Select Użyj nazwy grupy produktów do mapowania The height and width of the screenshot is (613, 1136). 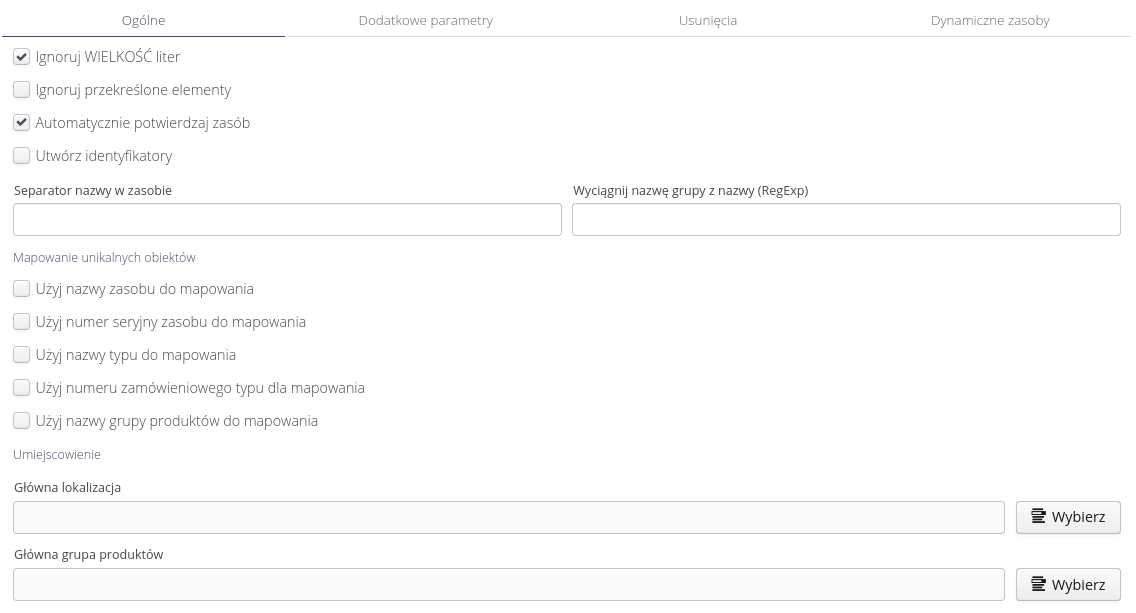coord(22,421)
